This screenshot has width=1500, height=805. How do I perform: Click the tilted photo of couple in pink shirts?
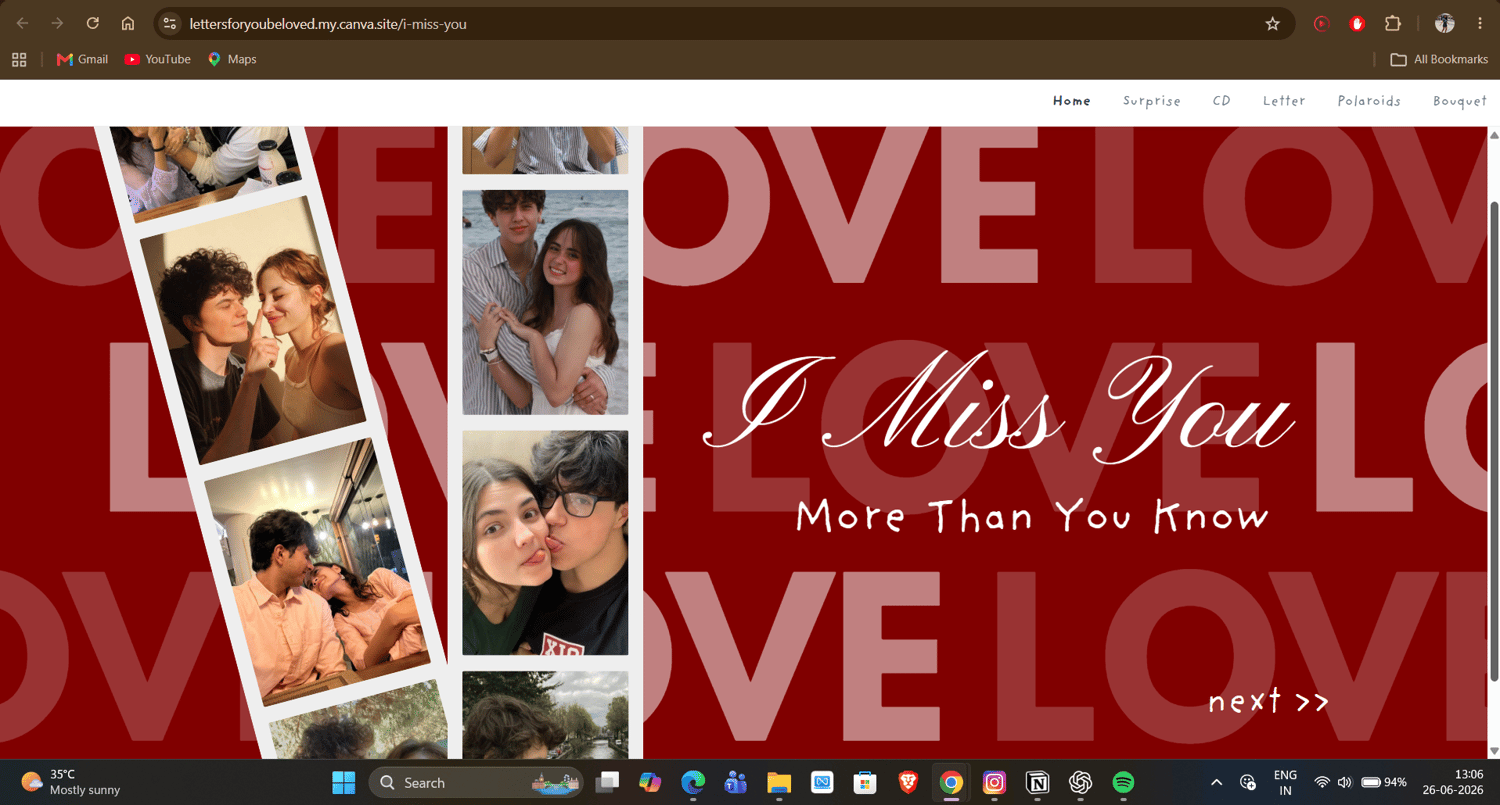(316, 572)
